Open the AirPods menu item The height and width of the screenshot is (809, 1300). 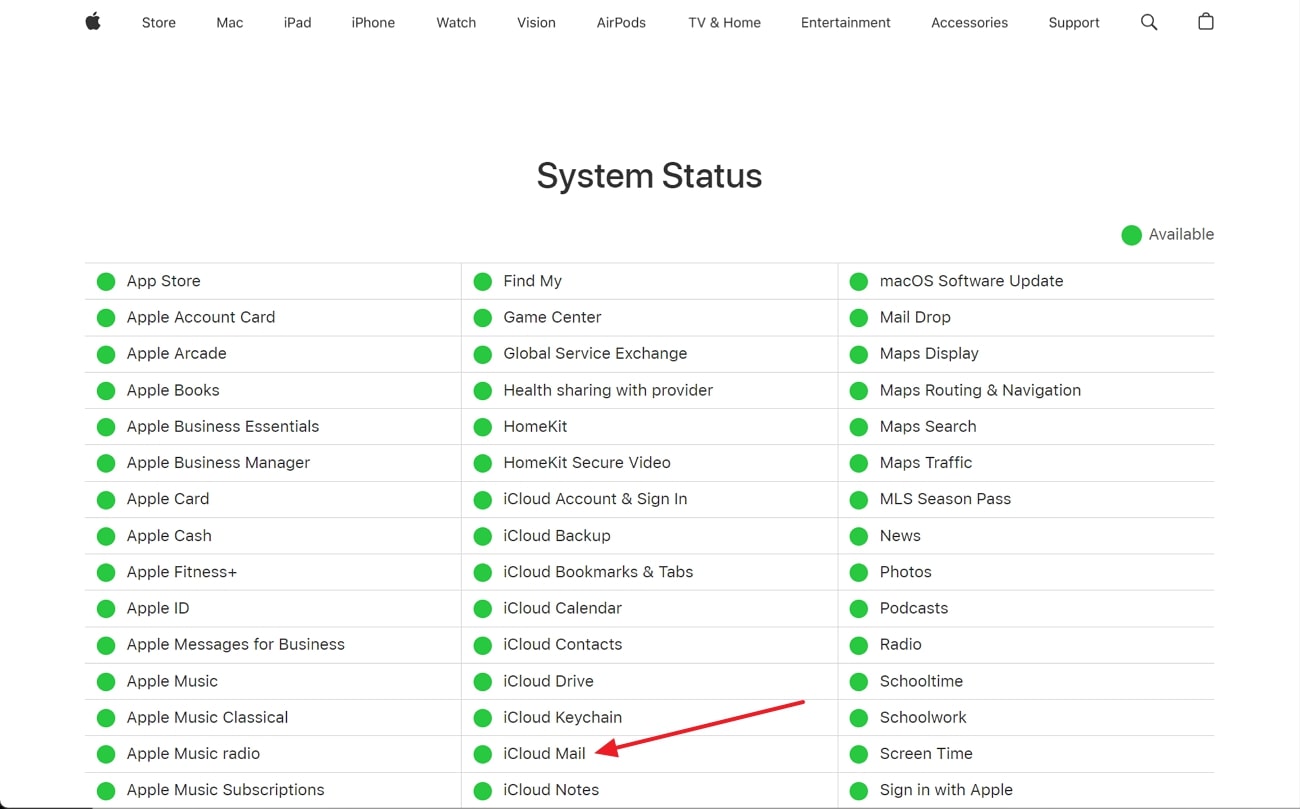tap(621, 21)
